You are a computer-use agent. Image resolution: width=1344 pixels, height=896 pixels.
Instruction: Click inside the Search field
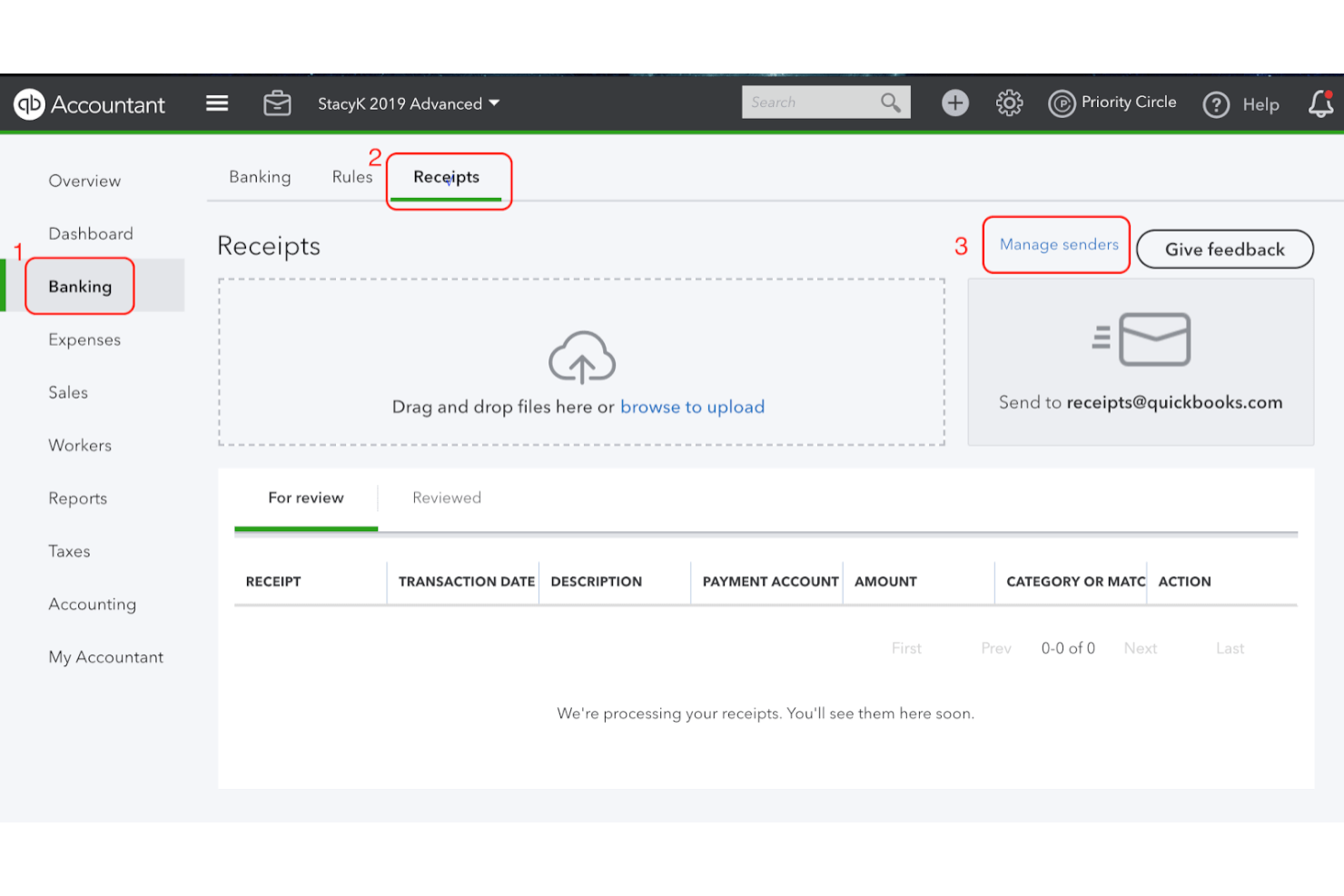pyautogui.click(x=808, y=102)
